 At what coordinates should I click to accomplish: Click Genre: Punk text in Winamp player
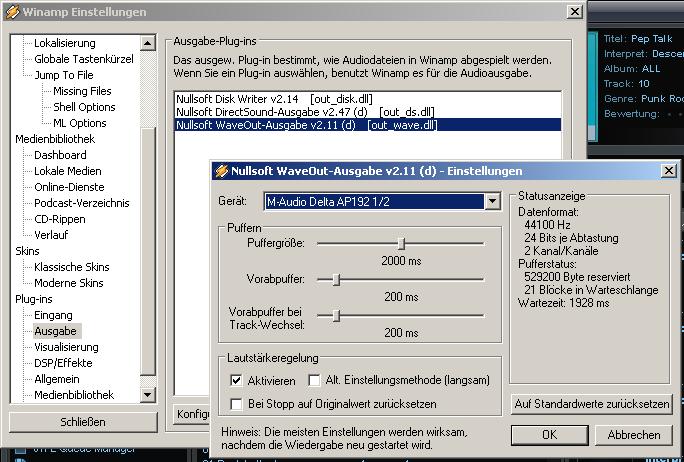click(643, 99)
